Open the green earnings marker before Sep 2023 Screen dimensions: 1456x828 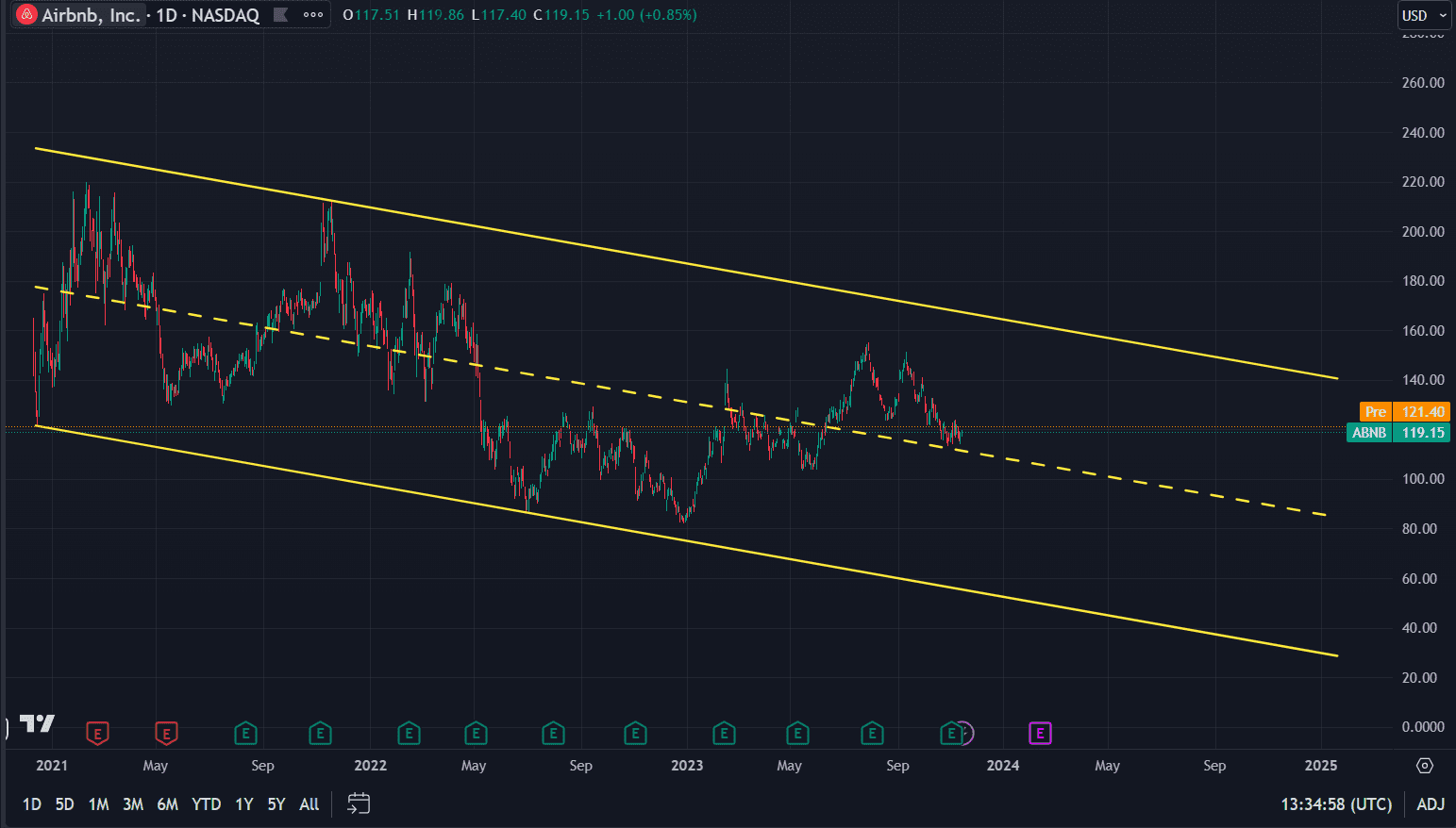872,733
